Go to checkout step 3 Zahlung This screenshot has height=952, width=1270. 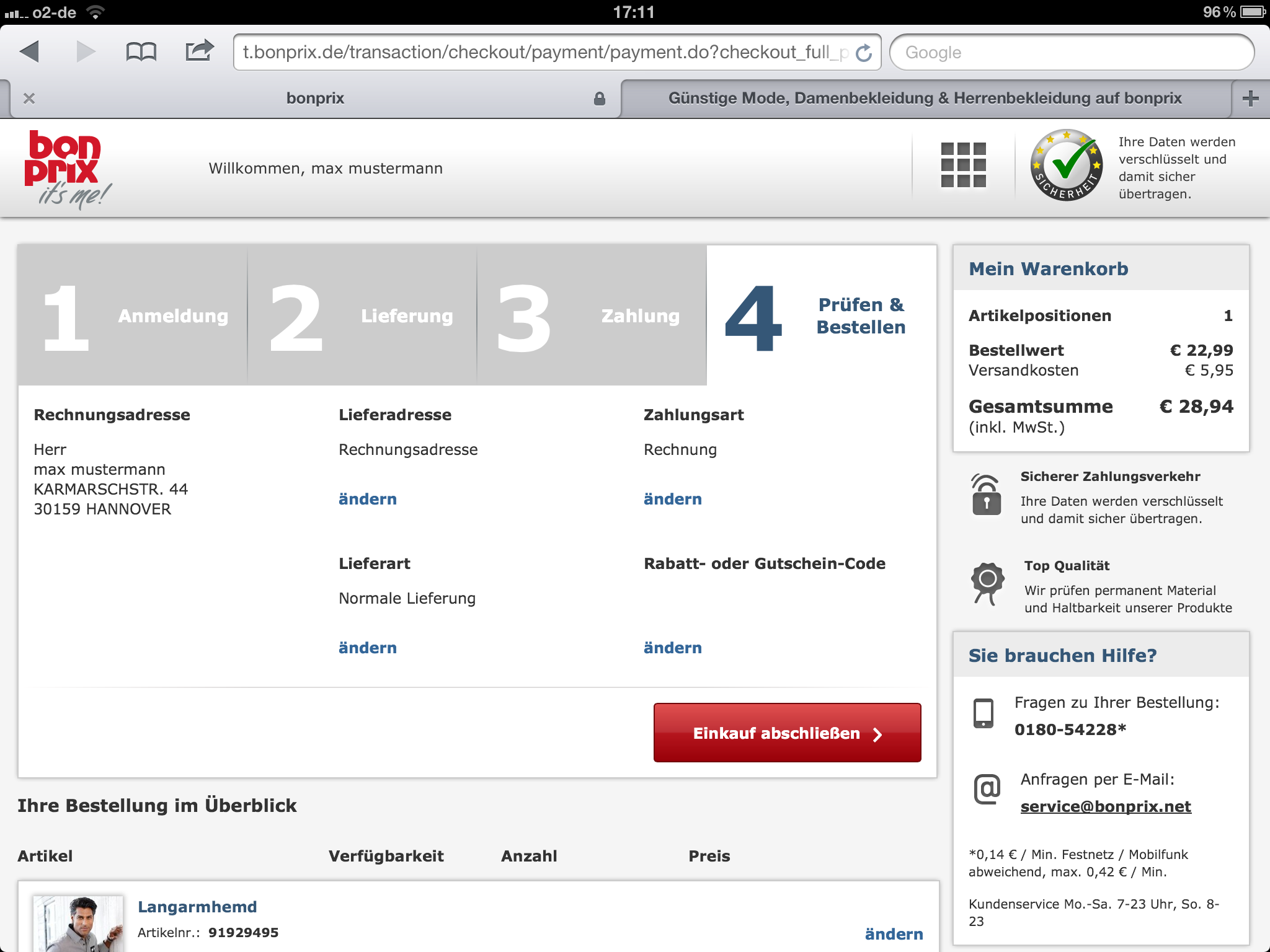click(x=591, y=316)
